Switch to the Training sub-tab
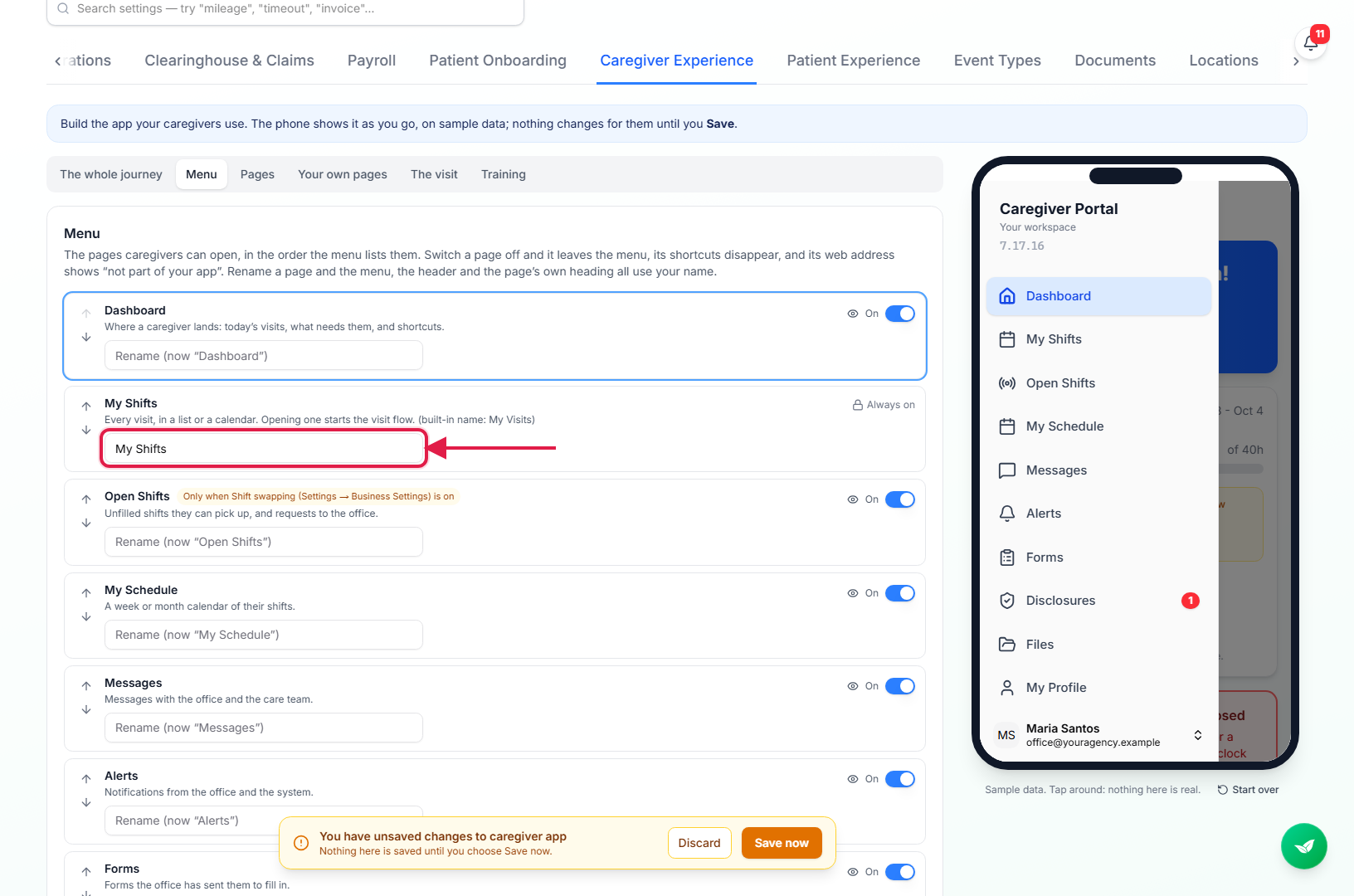The height and width of the screenshot is (896, 1354). (x=504, y=174)
